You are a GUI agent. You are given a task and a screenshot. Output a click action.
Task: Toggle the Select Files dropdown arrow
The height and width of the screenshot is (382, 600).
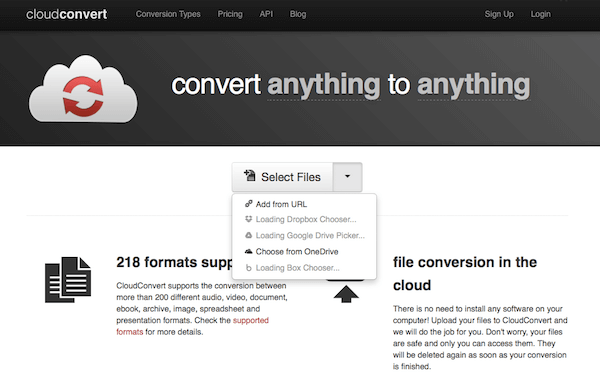click(347, 177)
